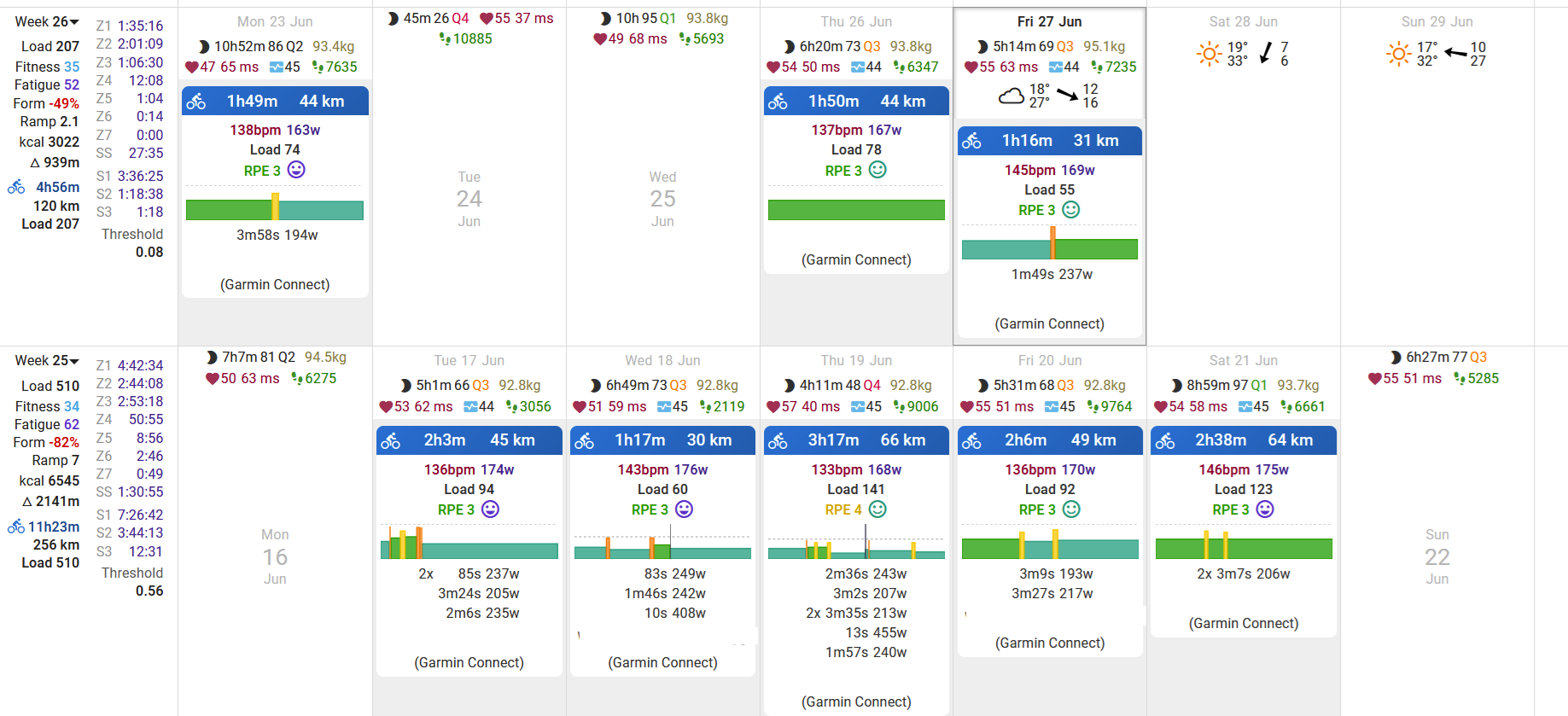Click bike icon in Week 26 summary totals
1568x716 pixels.
[x=16, y=187]
